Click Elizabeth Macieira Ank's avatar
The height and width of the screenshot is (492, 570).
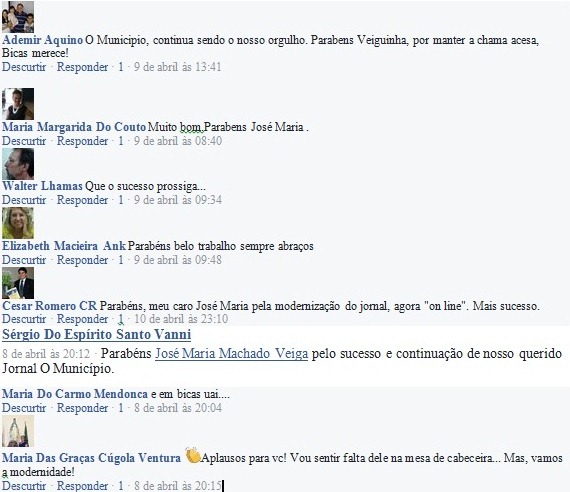click(18, 223)
